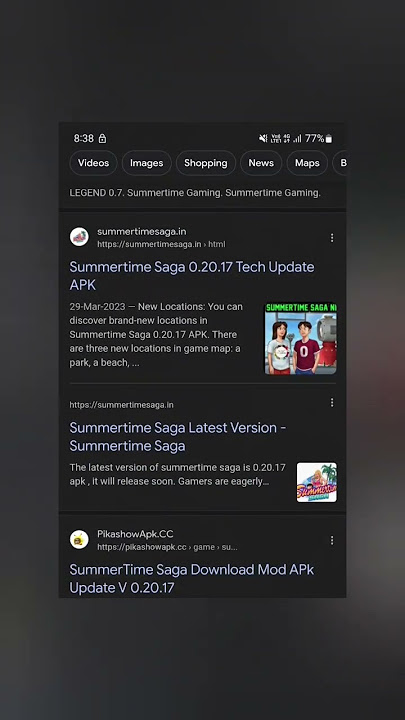Open the Shopping search filter
405x720 pixels.
206,163
